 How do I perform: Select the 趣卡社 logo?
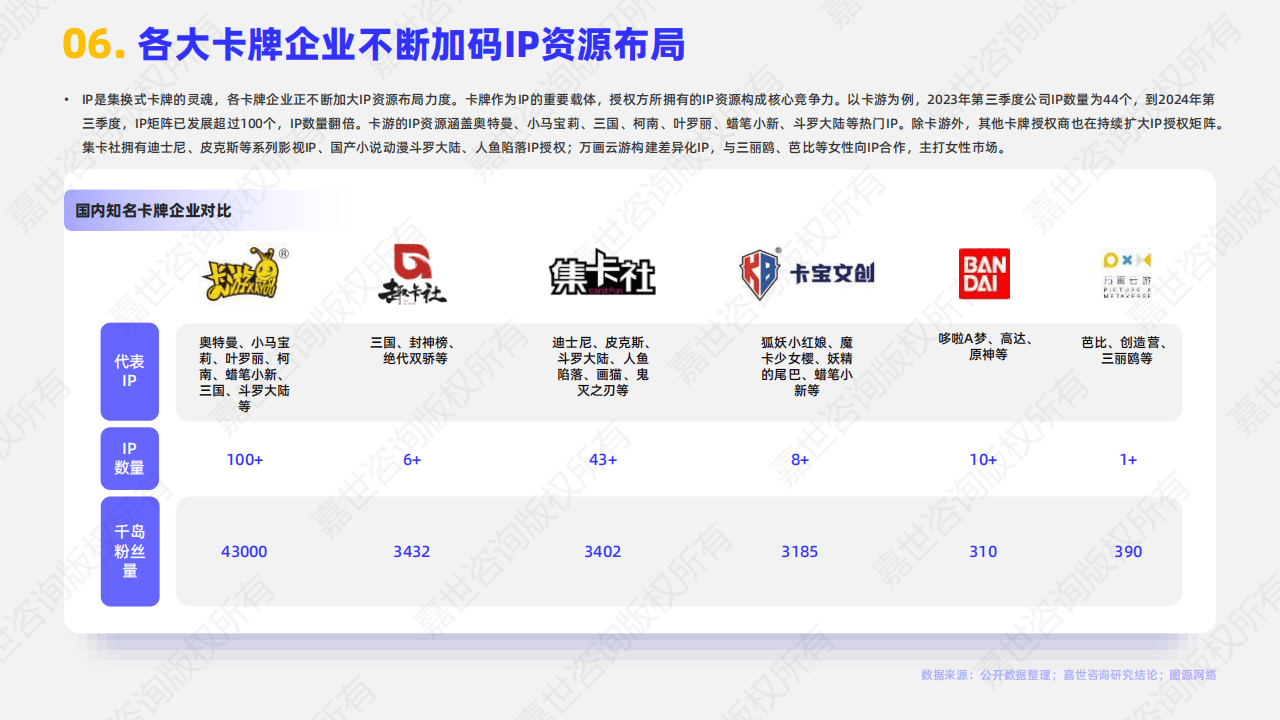(x=414, y=273)
